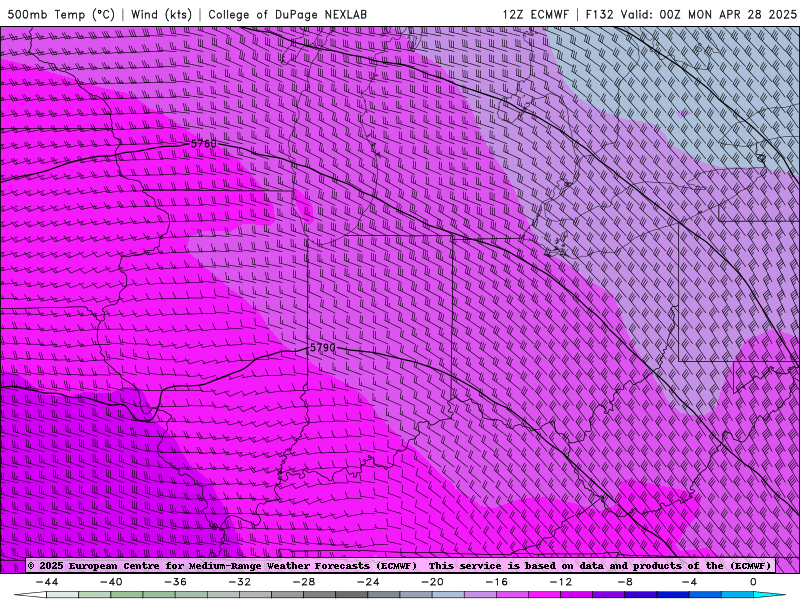
Task: Click the '© 2025 European Centre for Medium-Range Weather Forecasts (ECMWF)' text
Action: pos(223,566)
